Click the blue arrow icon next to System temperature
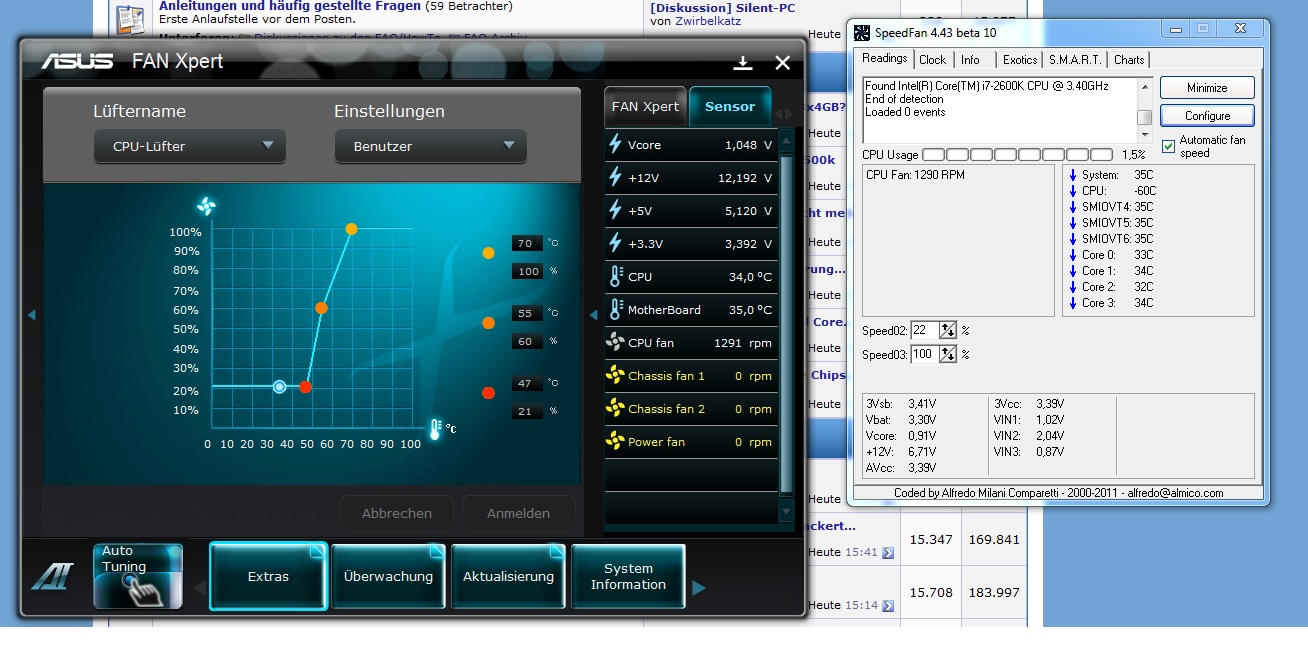Image resolution: width=1308 pixels, height=648 pixels. tap(1073, 175)
